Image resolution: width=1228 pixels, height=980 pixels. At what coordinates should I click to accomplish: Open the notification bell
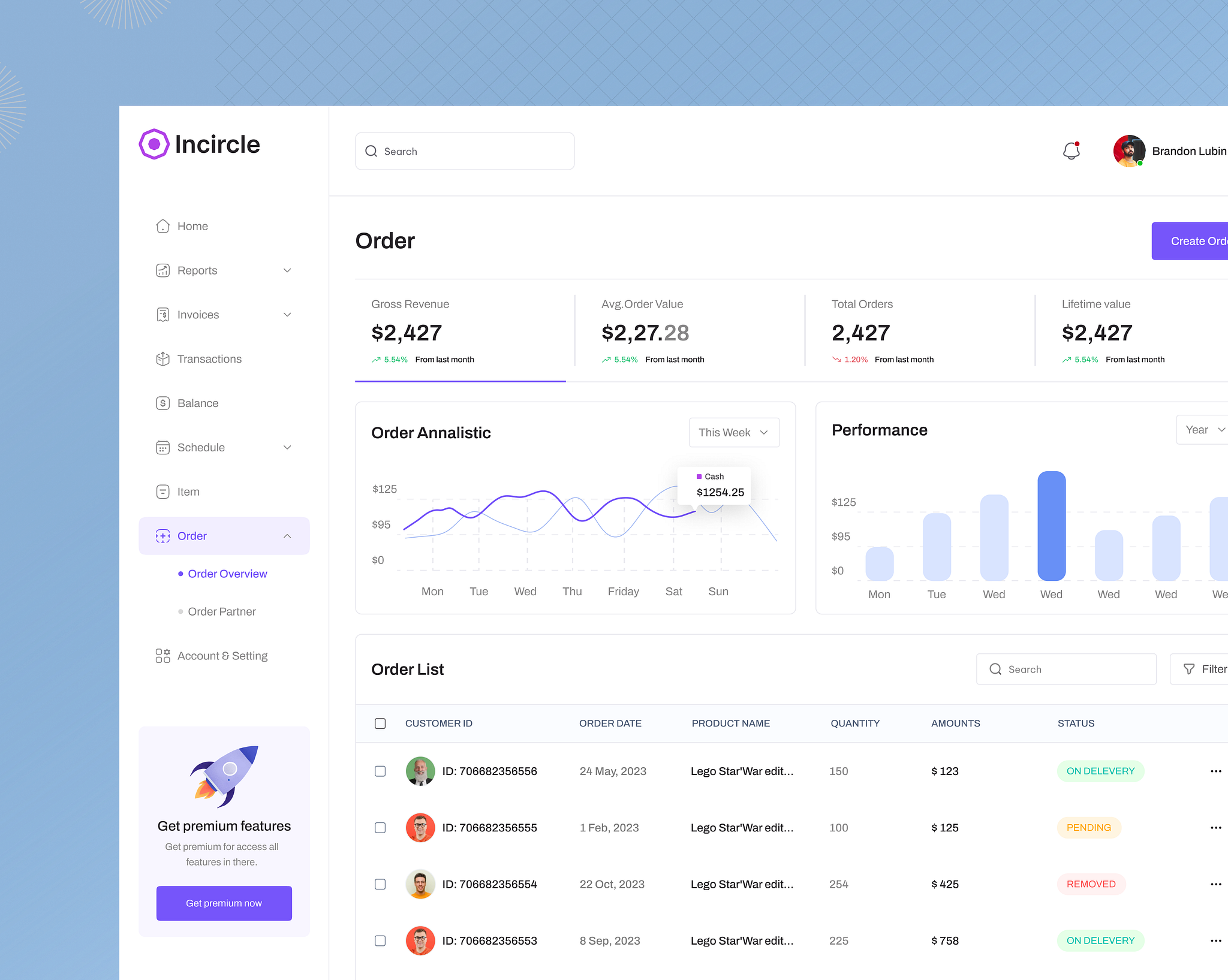click(1072, 151)
